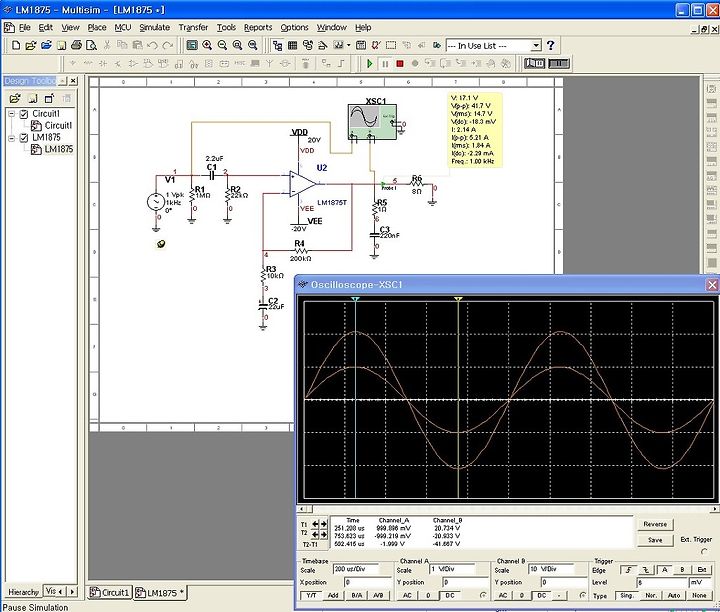Set Channel B coupling to DC
This screenshot has width=720, height=612.
pos(542,595)
